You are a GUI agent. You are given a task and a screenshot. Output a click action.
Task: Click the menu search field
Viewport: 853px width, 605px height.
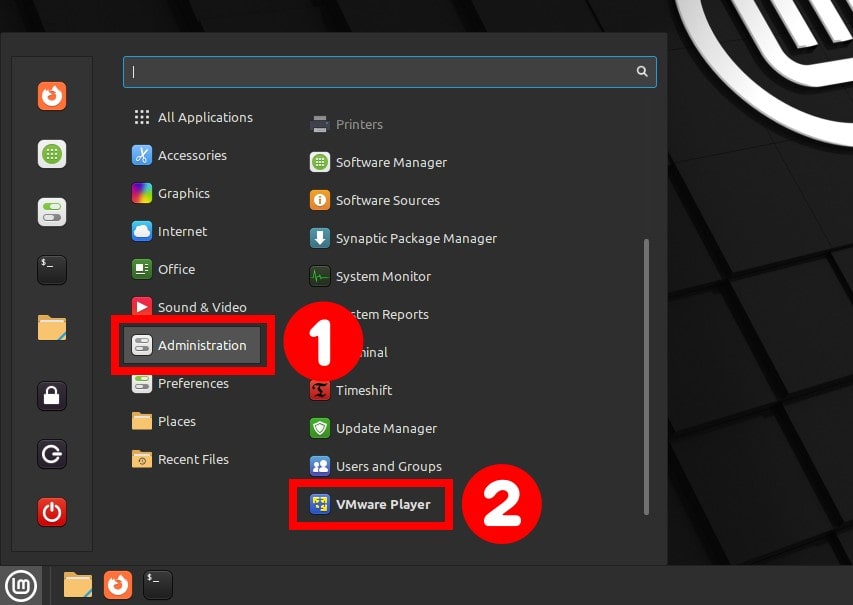(x=390, y=72)
